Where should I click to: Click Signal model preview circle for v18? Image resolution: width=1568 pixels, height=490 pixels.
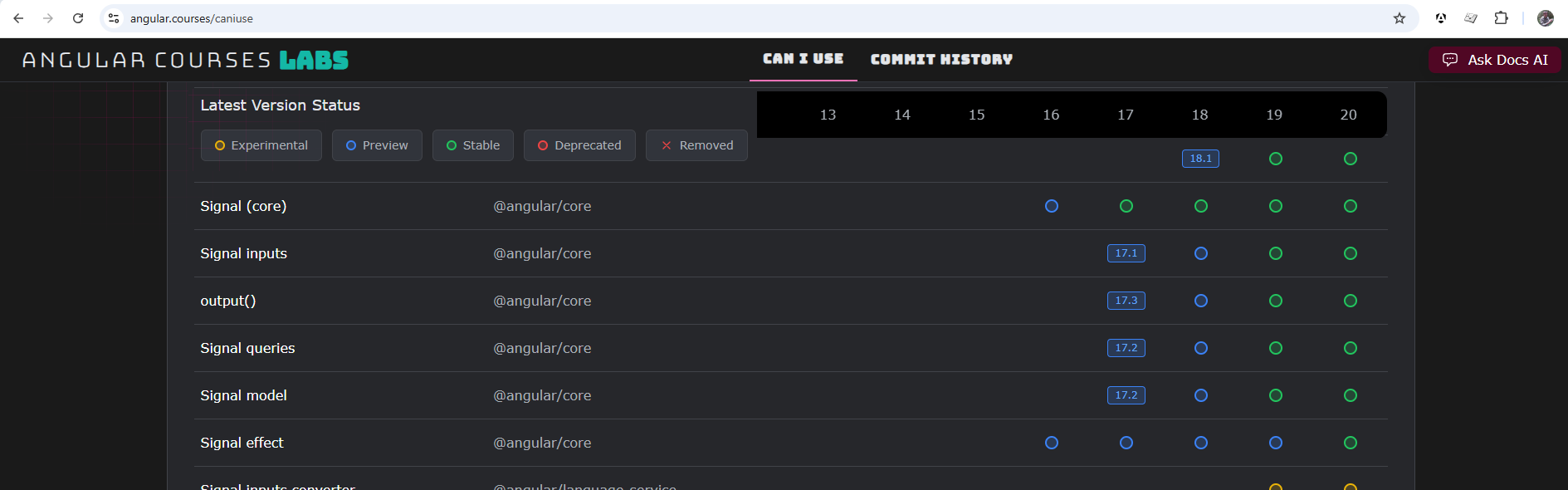pyautogui.click(x=1201, y=395)
